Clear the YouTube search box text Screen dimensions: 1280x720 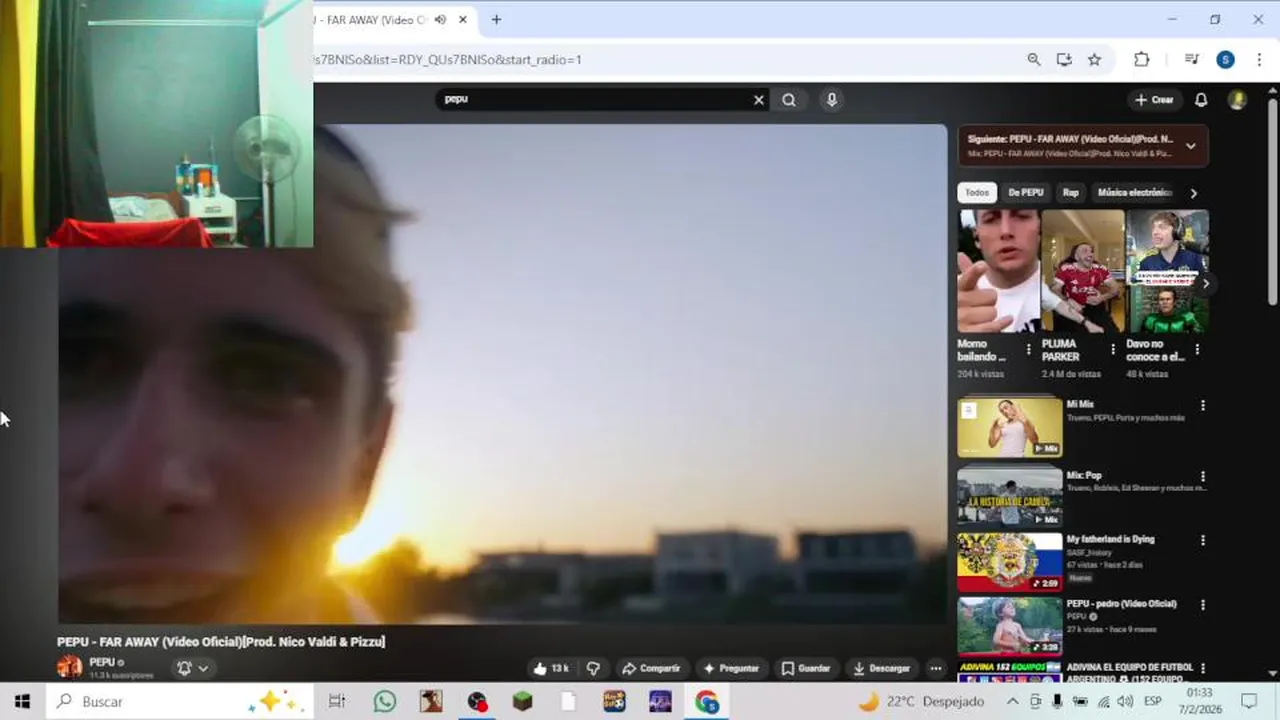pos(758,100)
